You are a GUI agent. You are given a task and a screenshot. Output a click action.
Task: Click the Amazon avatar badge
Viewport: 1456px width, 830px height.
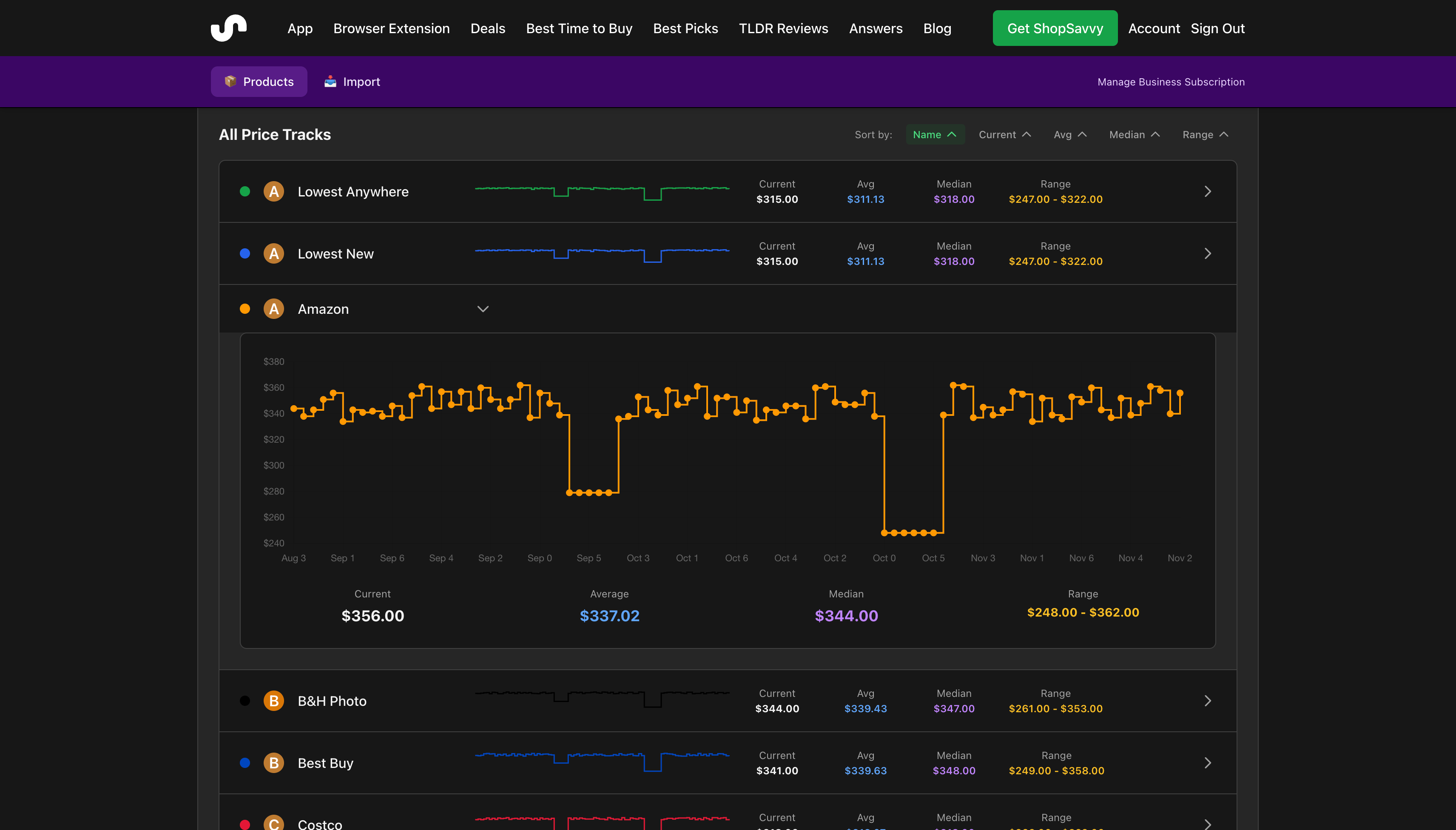point(274,308)
